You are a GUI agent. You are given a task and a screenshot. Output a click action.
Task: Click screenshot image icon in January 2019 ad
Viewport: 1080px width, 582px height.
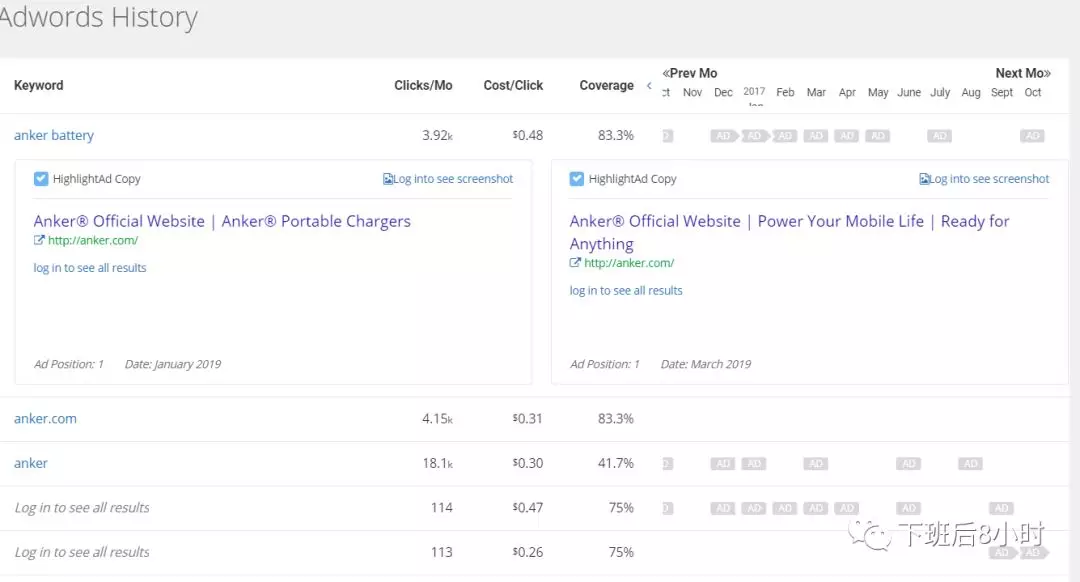click(388, 179)
